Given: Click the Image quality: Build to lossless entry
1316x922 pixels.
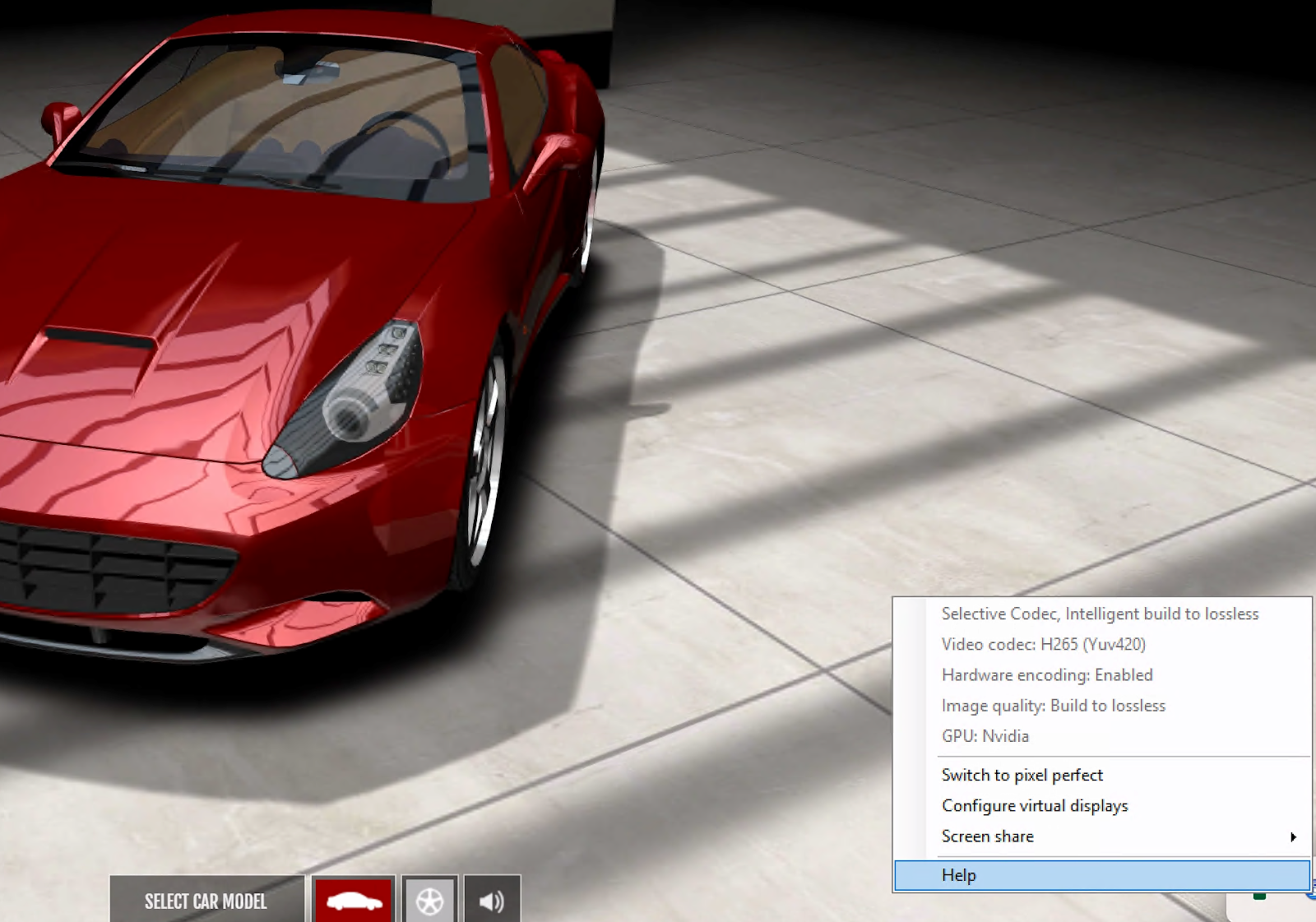Looking at the screenshot, I should [1053, 705].
